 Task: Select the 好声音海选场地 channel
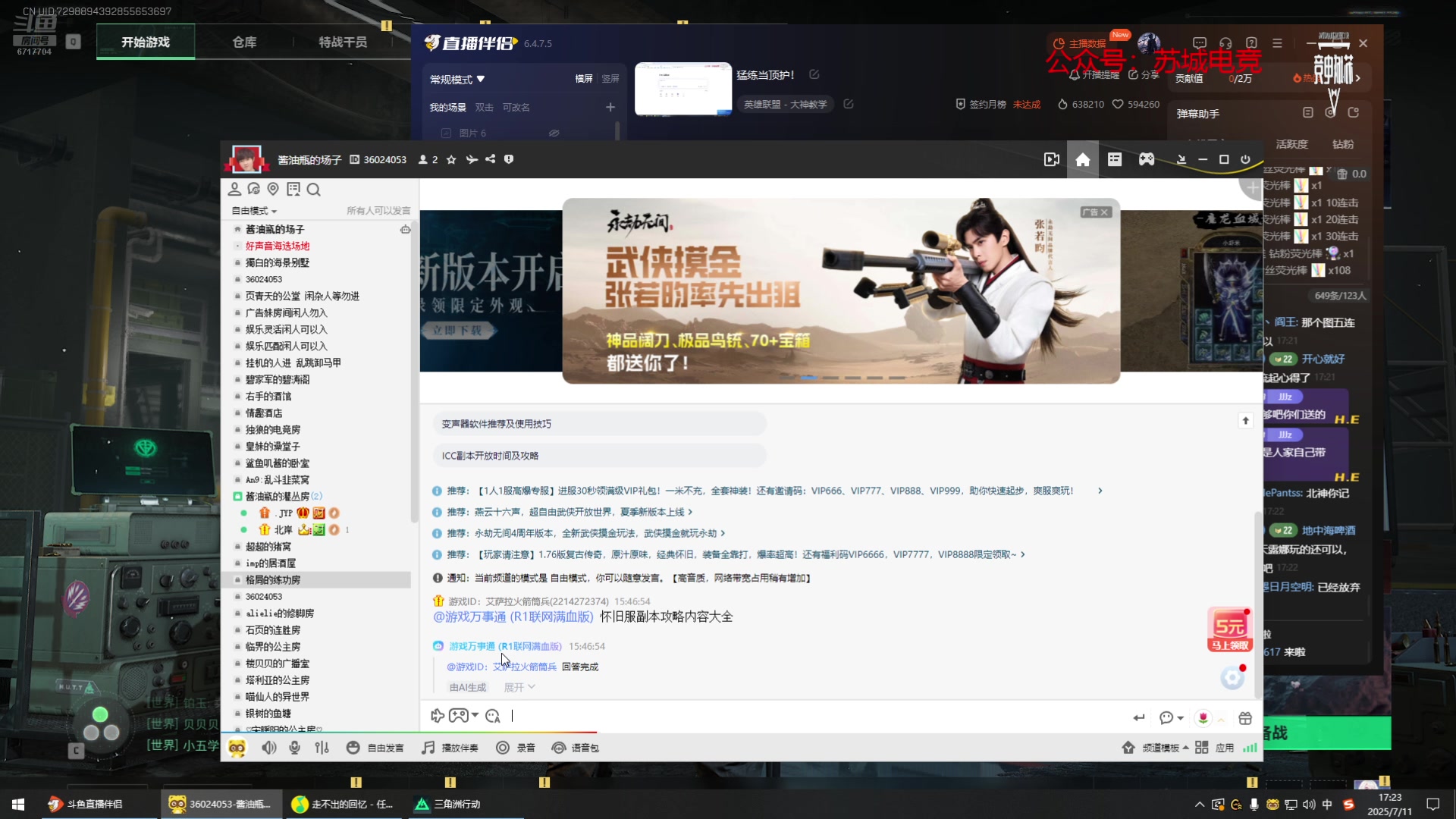click(277, 246)
